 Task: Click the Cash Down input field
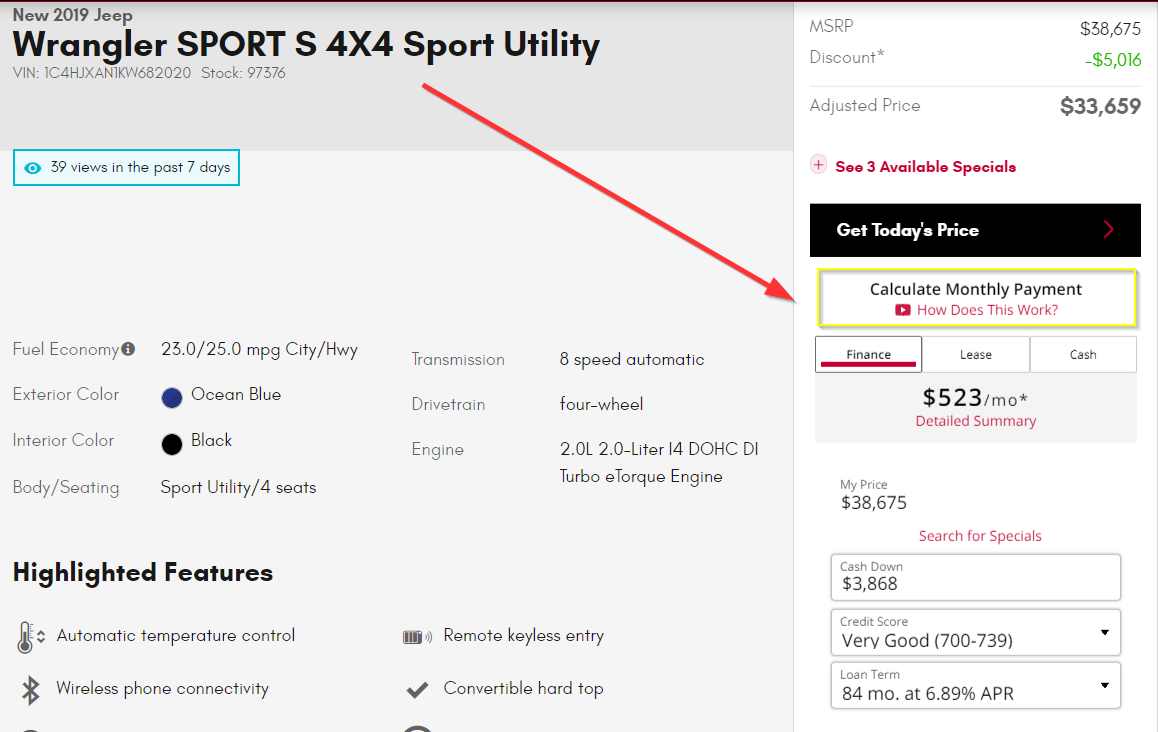coord(976,577)
